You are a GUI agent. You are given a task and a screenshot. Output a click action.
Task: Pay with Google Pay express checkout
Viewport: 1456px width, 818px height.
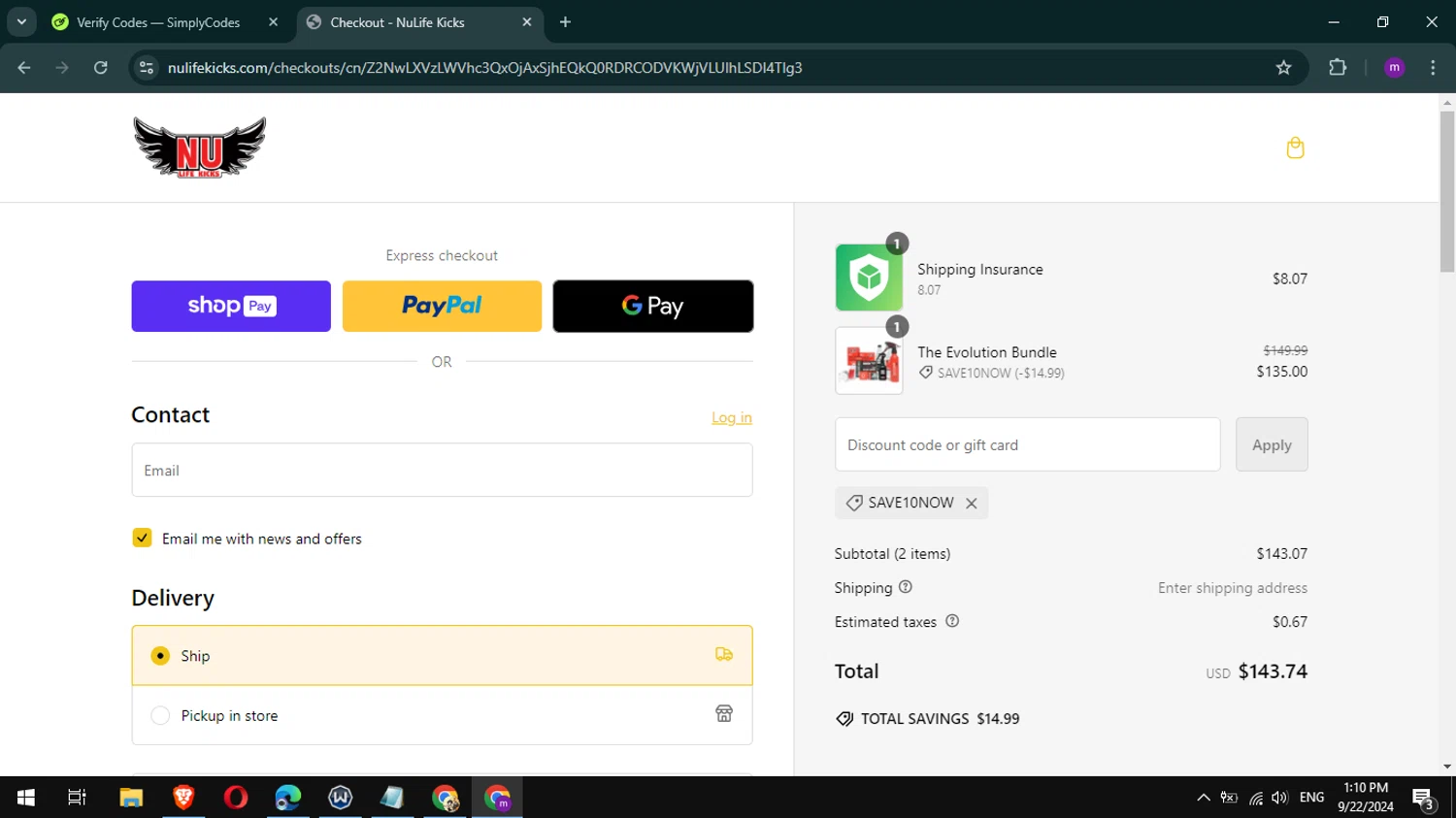click(653, 306)
